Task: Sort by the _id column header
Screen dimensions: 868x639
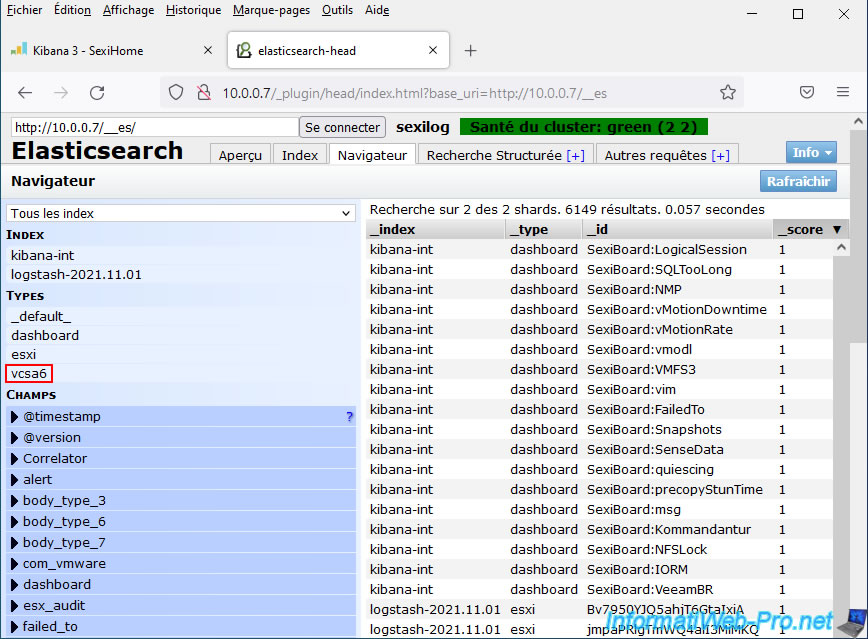Action: (x=678, y=229)
